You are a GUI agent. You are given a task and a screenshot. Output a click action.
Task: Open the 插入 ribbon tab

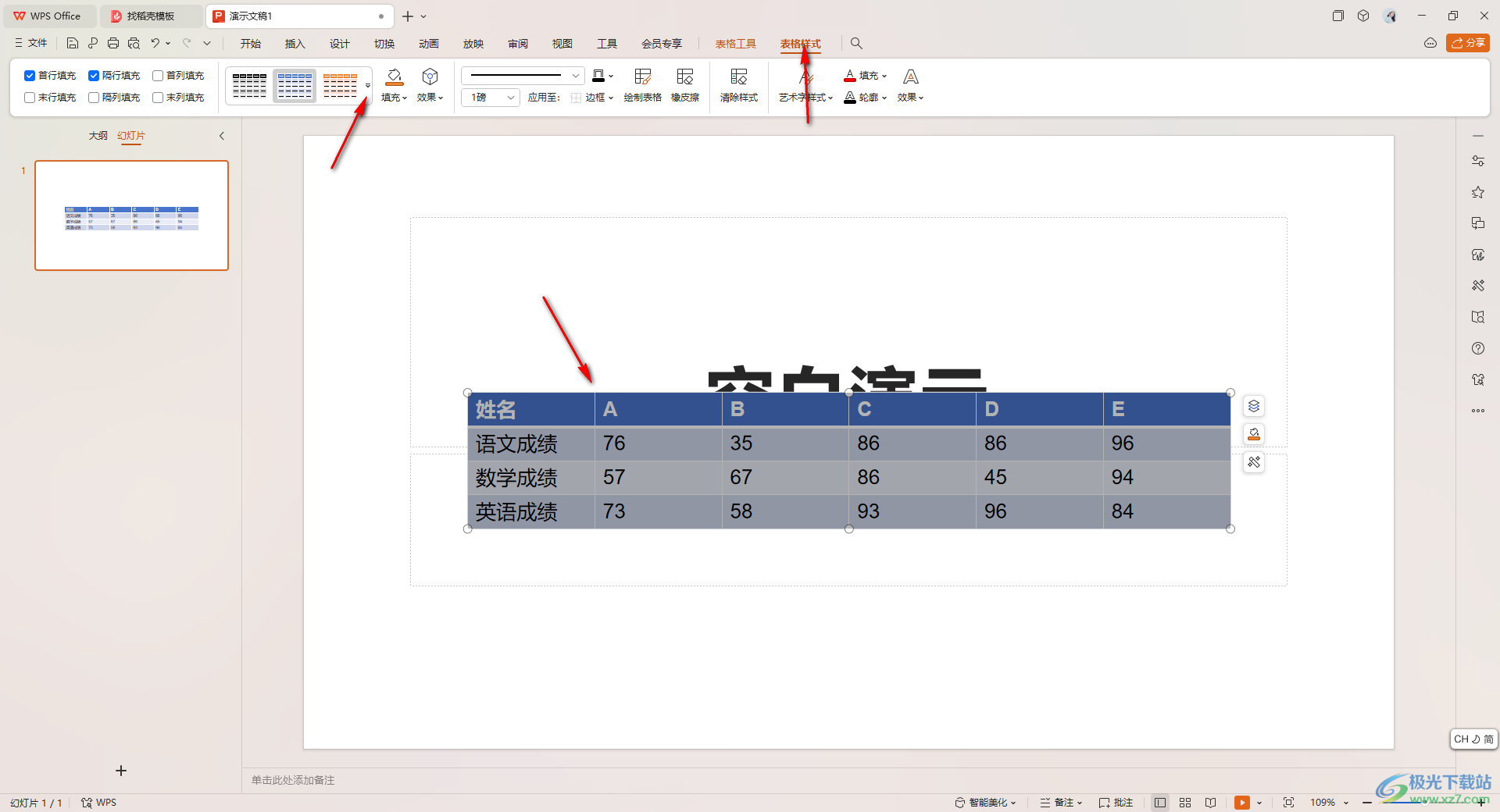click(x=295, y=44)
